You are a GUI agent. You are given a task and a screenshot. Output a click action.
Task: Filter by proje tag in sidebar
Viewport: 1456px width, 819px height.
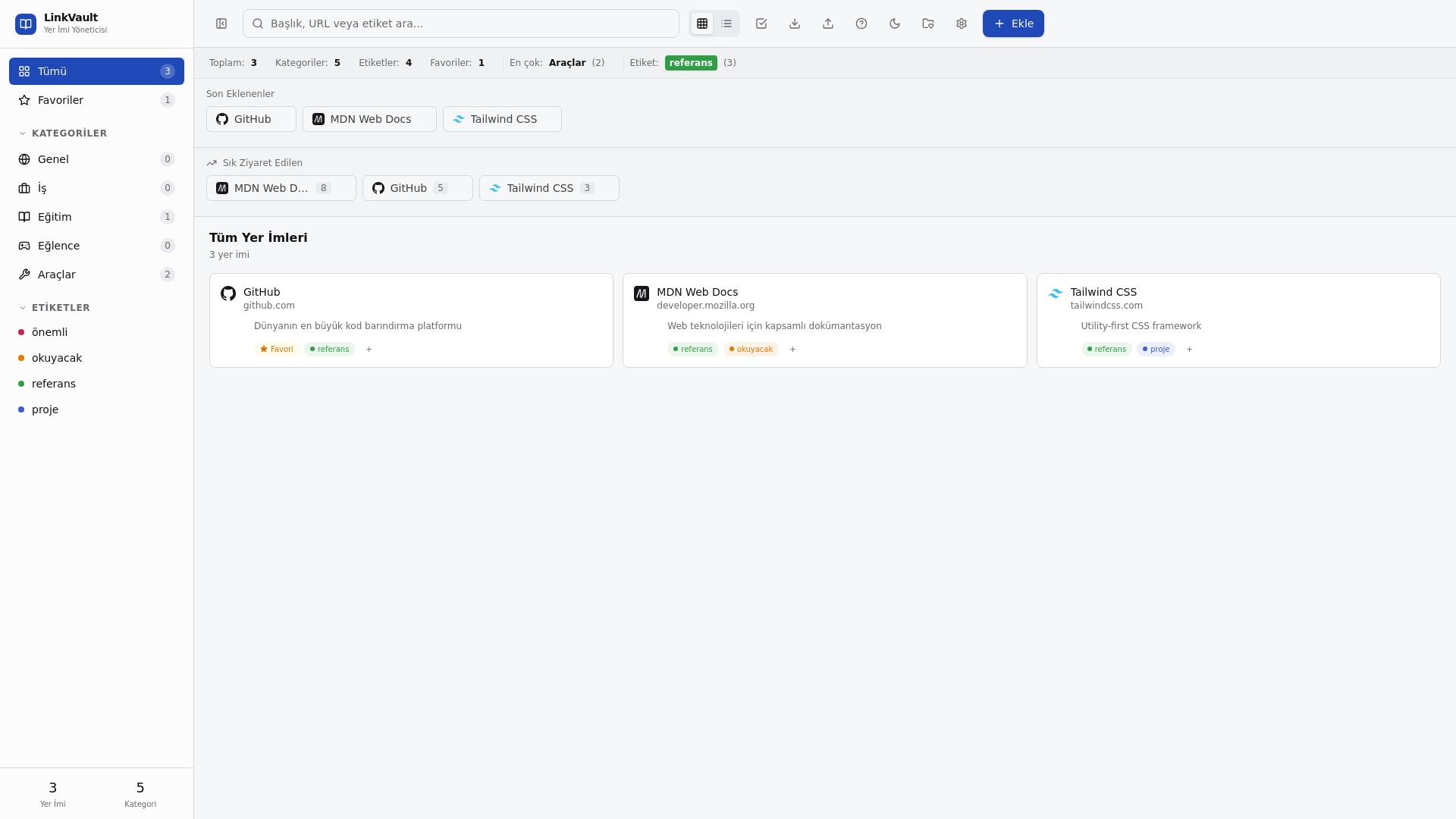96,409
